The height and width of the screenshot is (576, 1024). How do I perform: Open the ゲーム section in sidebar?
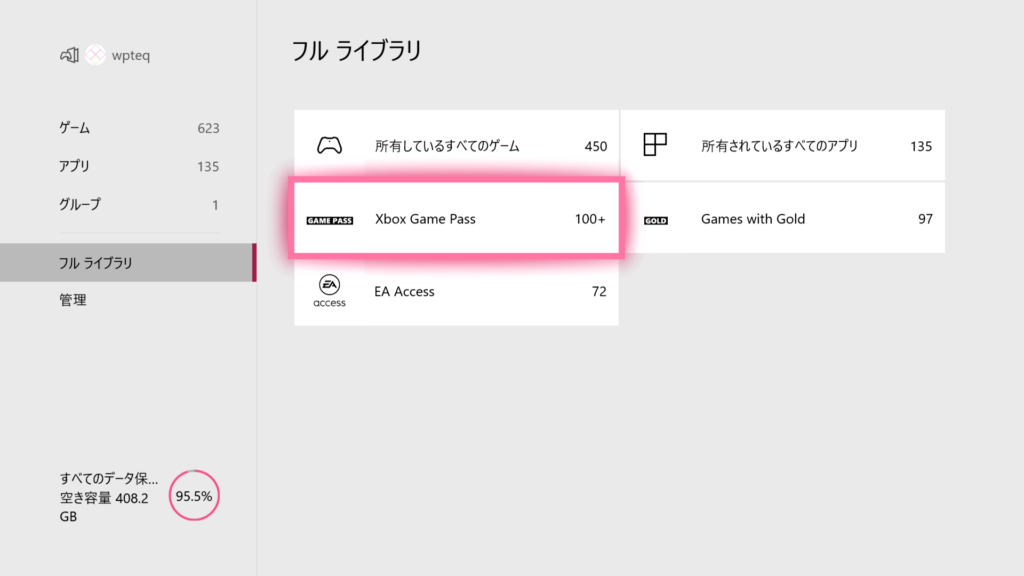(x=139, y=128)
